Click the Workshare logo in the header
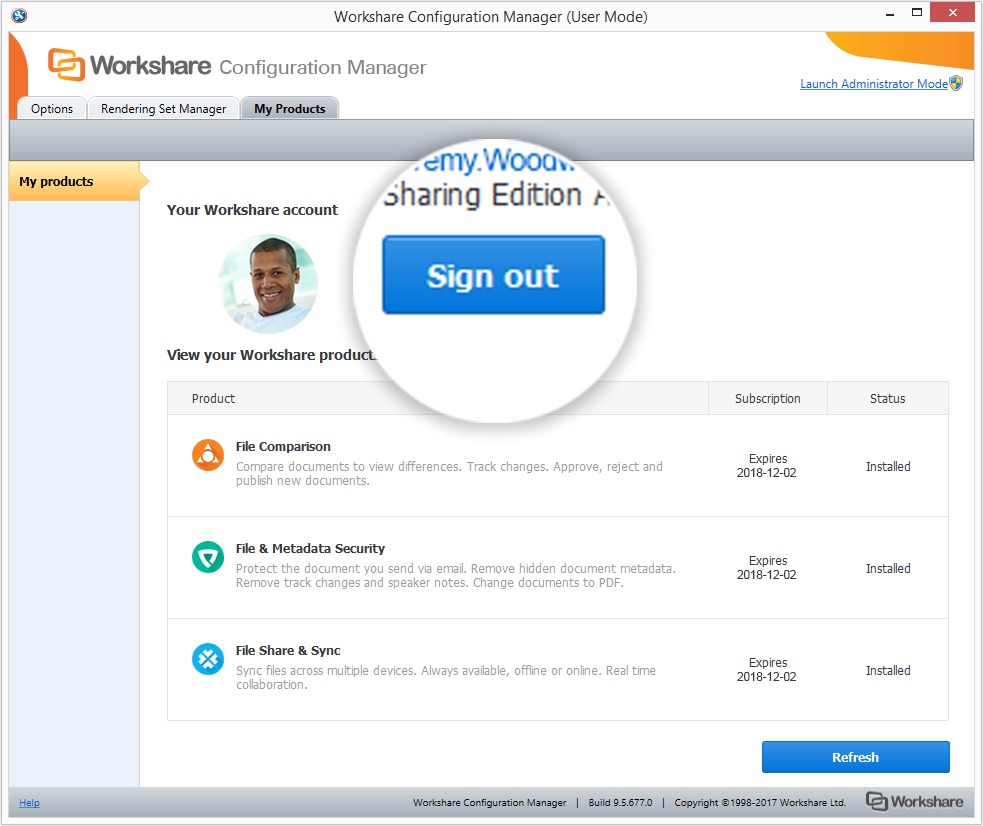This screenshot has width=983, height=826. point(130,66)
